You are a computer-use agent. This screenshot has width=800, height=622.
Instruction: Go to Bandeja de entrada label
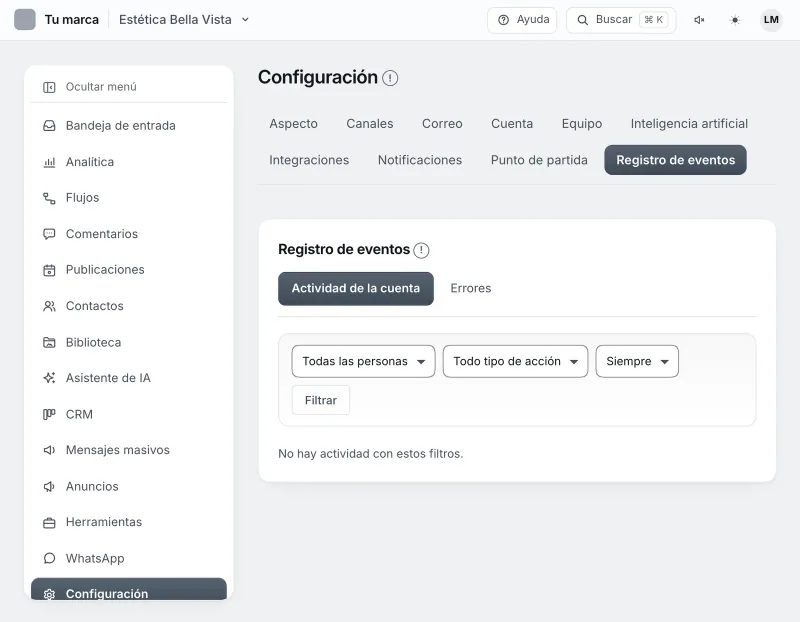pyautogui.click(x=120, y=126)
